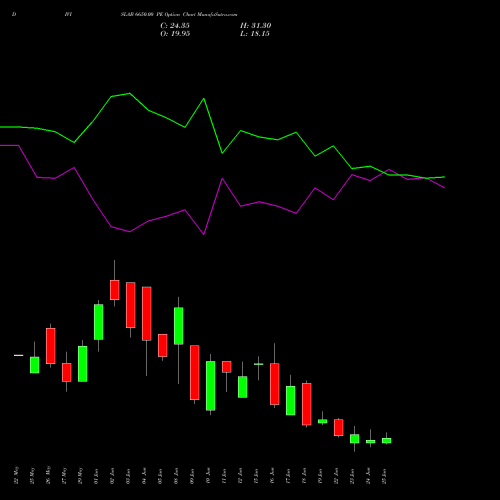Select the 10 Jun date label

[208, 476]
